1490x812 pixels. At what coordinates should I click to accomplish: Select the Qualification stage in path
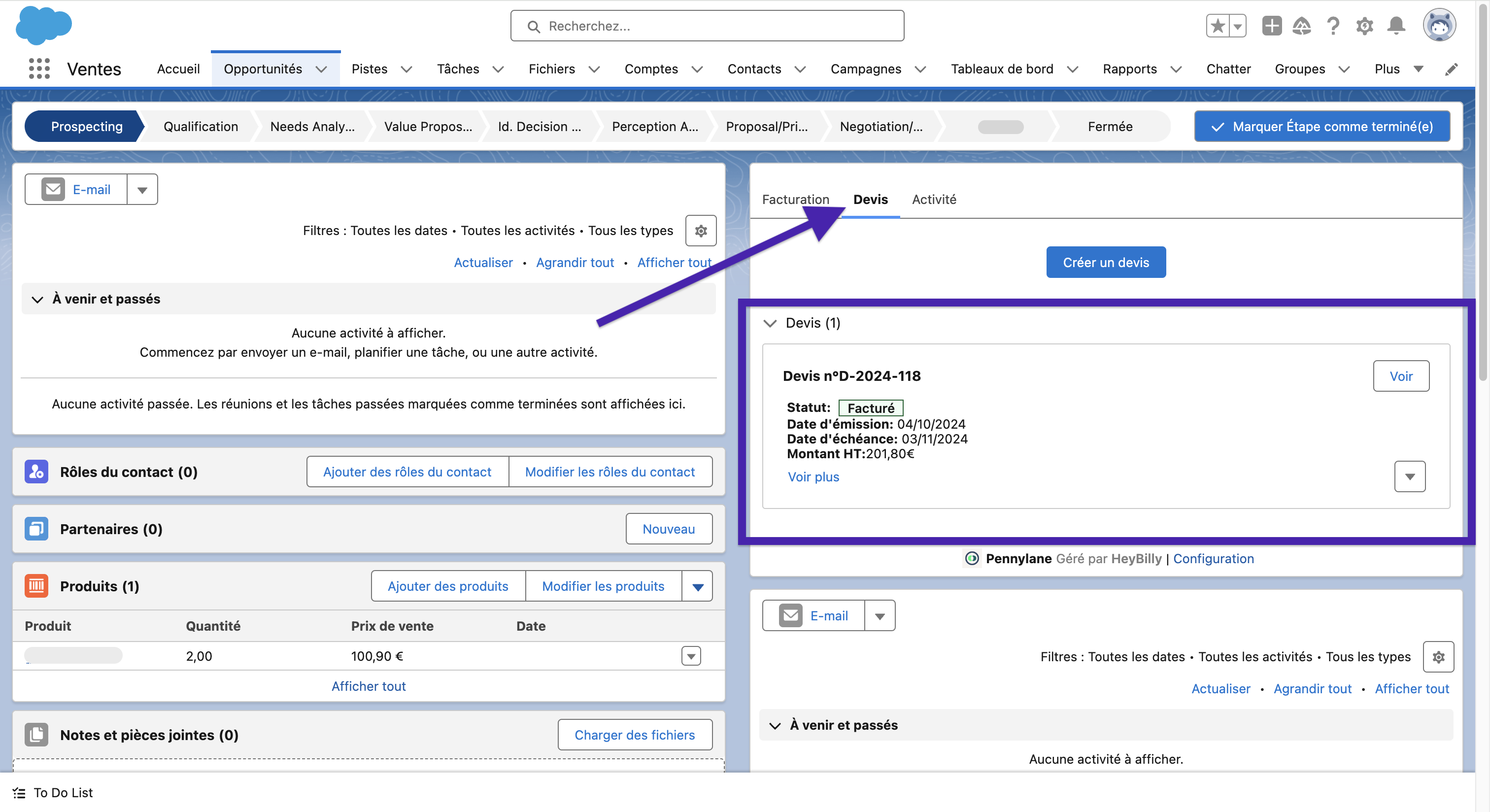click(201, 127)
